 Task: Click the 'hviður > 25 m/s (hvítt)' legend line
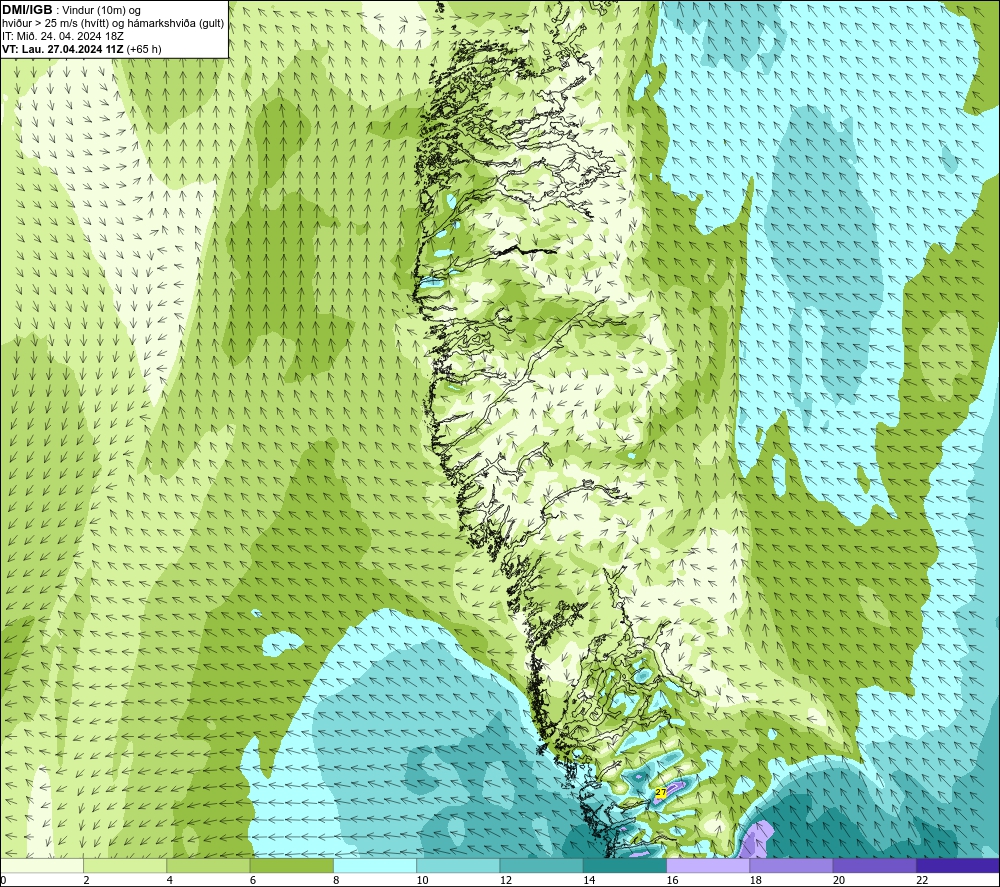coord(113,24)
